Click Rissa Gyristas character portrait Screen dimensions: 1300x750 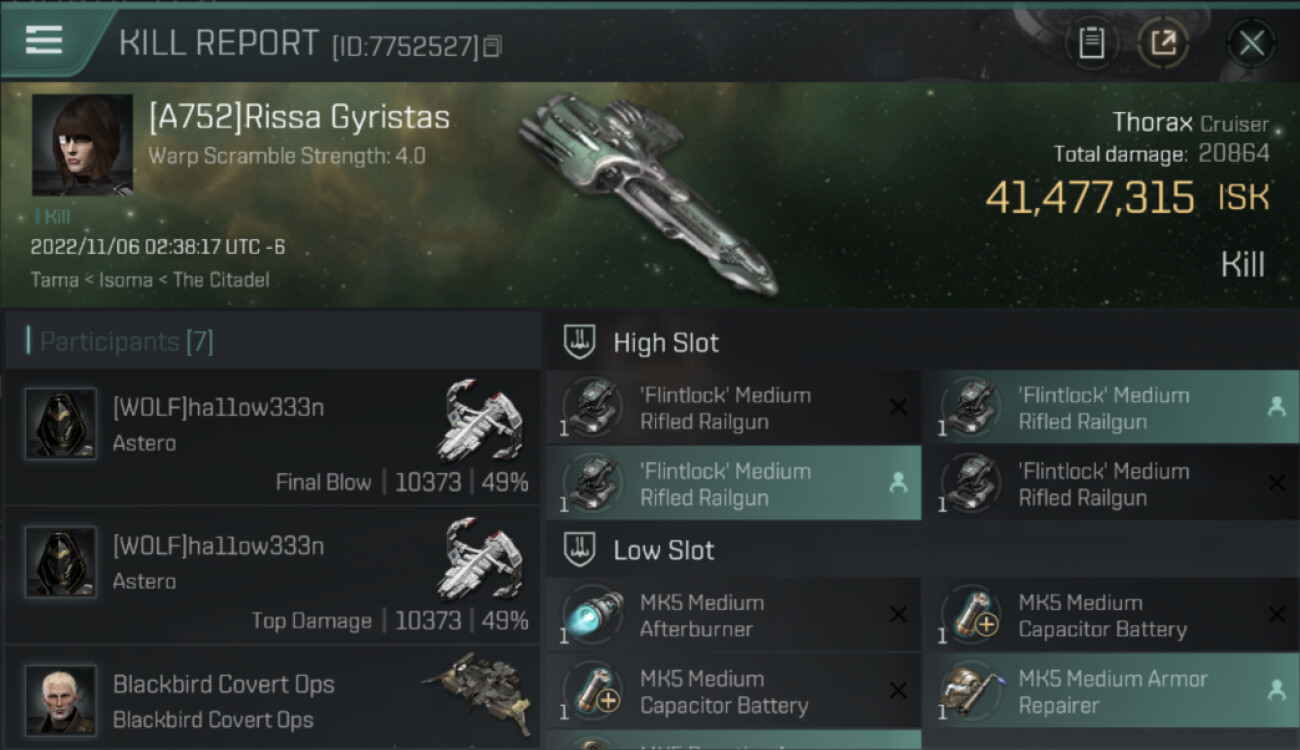(82, 145)
